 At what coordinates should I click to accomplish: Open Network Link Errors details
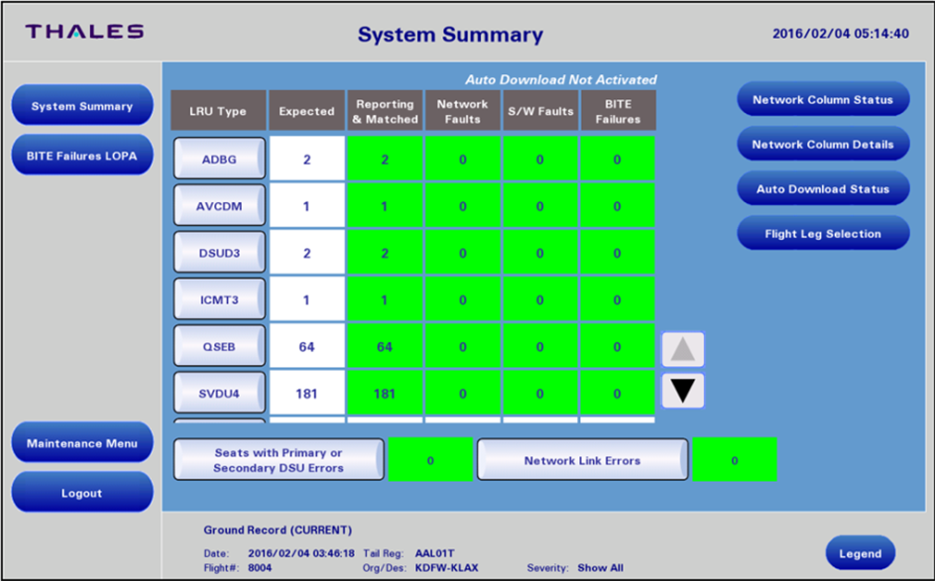point(582,460)
